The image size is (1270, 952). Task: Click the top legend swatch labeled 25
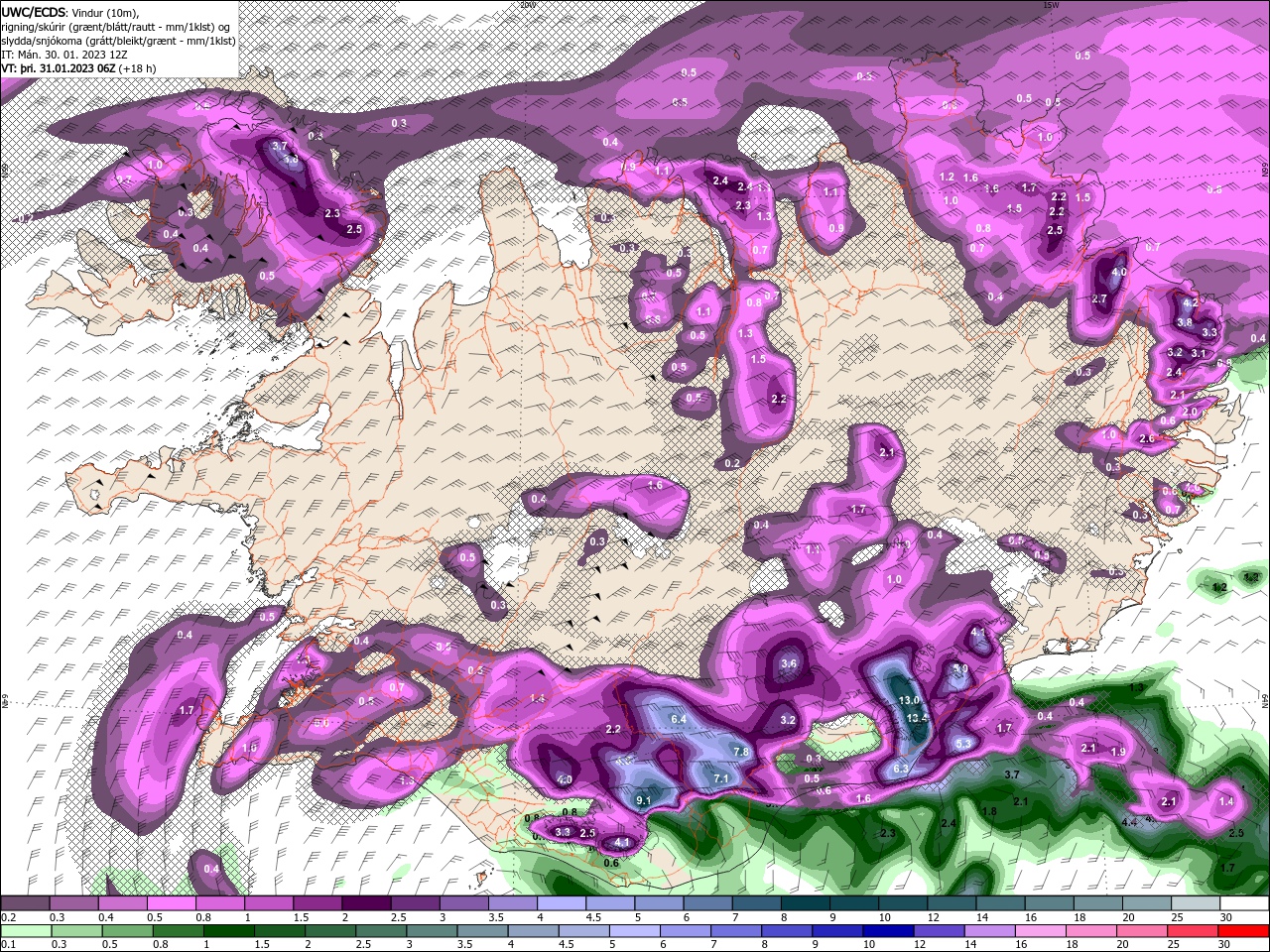pos(1197,903)
